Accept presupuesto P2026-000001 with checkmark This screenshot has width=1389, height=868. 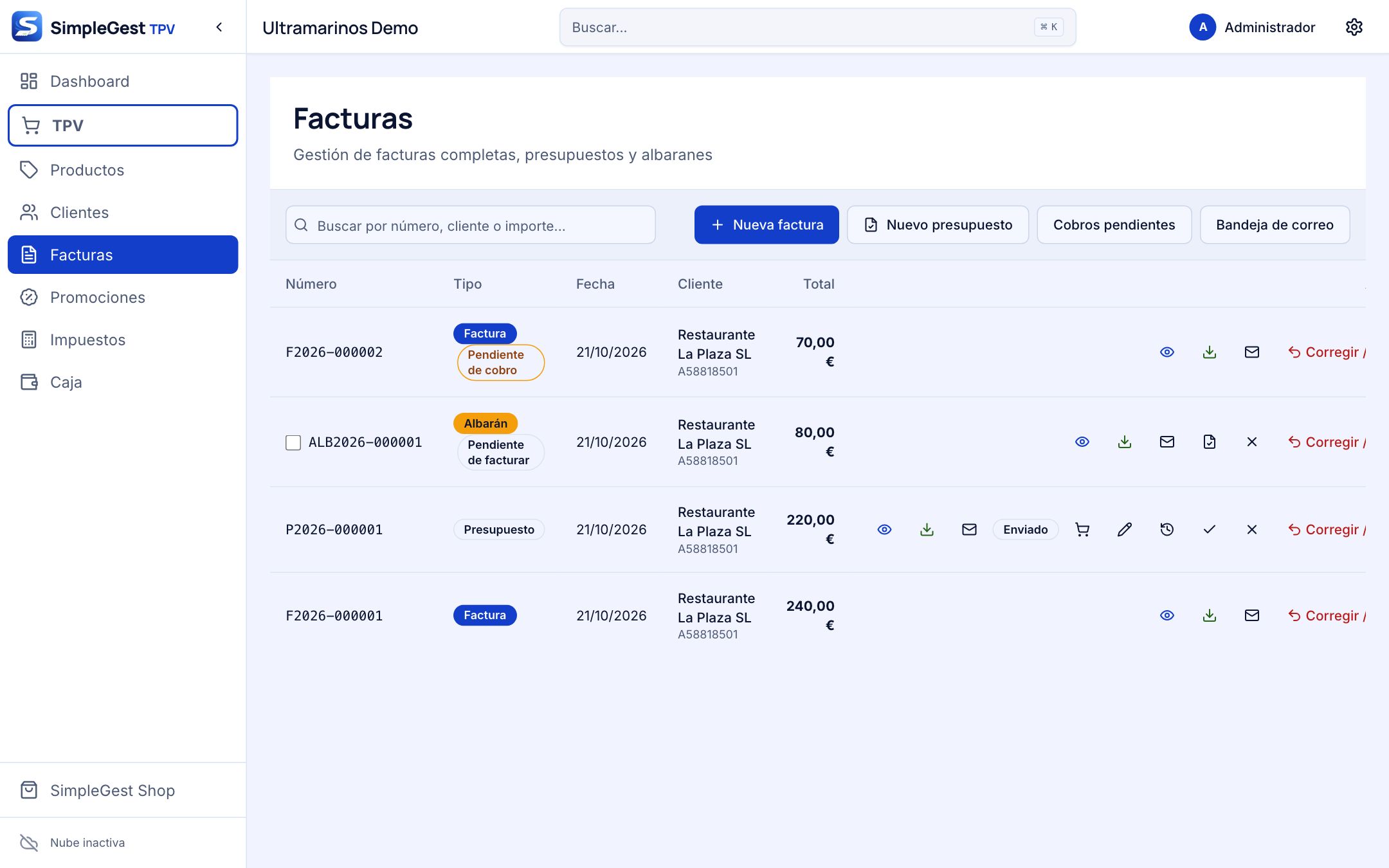point(1210,529)
